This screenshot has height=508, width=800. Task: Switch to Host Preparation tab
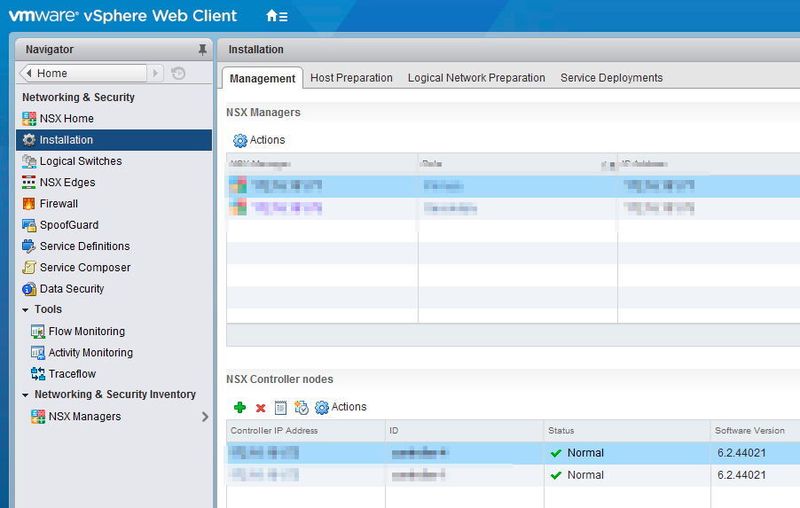point(352,78)
